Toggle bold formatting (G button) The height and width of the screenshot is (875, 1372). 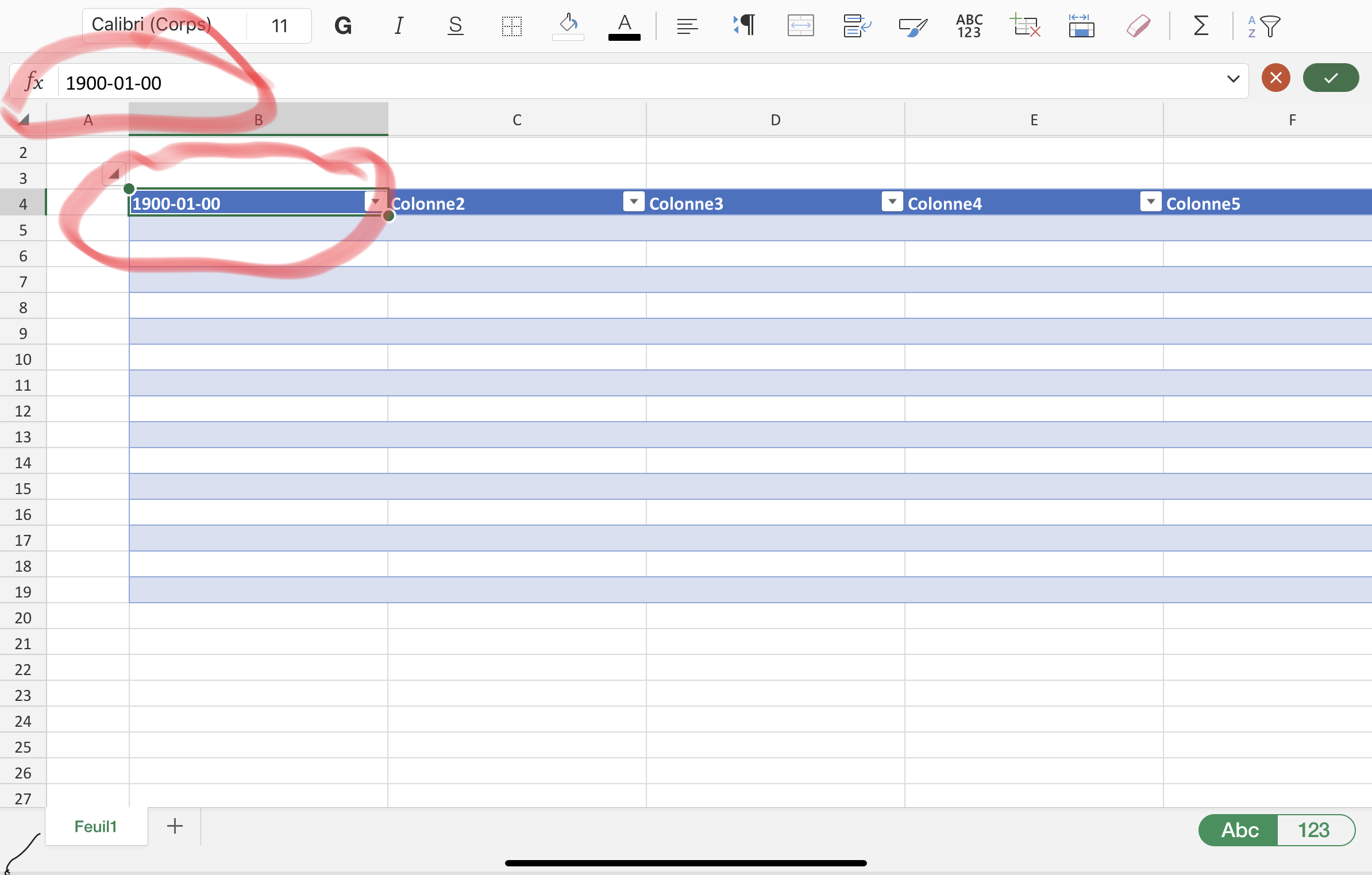coord(343,26)
